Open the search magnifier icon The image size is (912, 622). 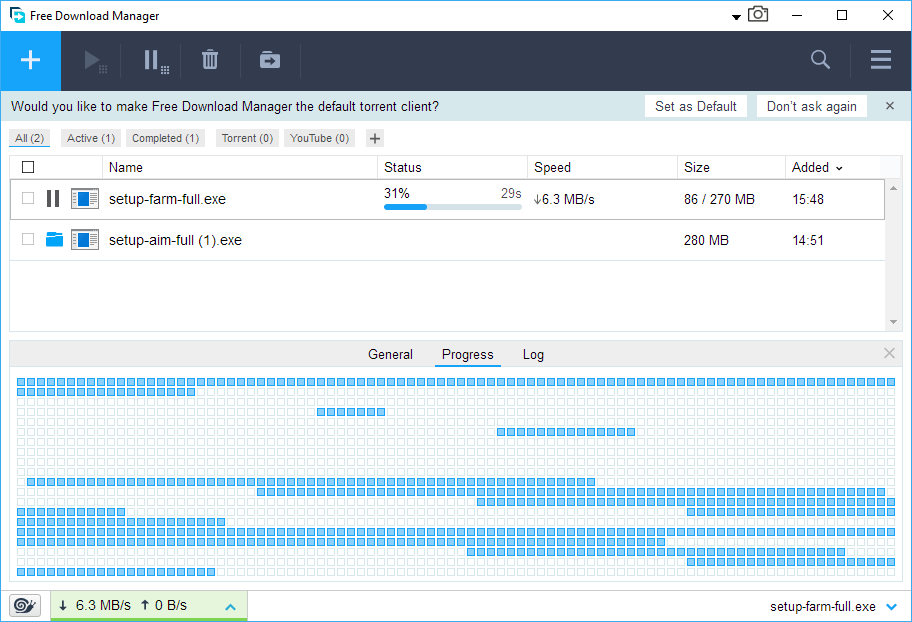[x=820, y=59]
